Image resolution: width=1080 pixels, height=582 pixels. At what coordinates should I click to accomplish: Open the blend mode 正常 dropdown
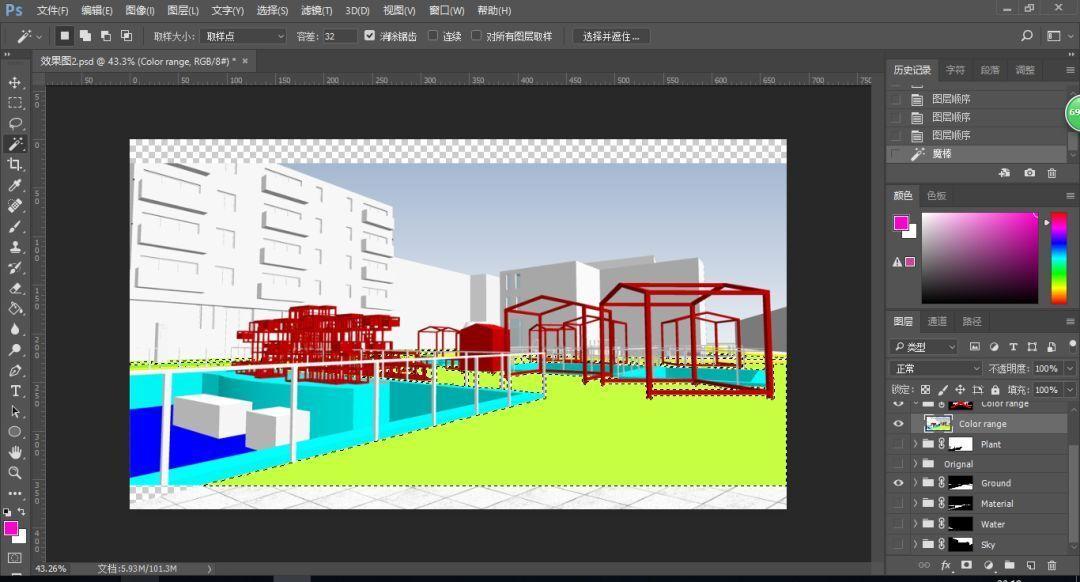(x=935, y=368)
